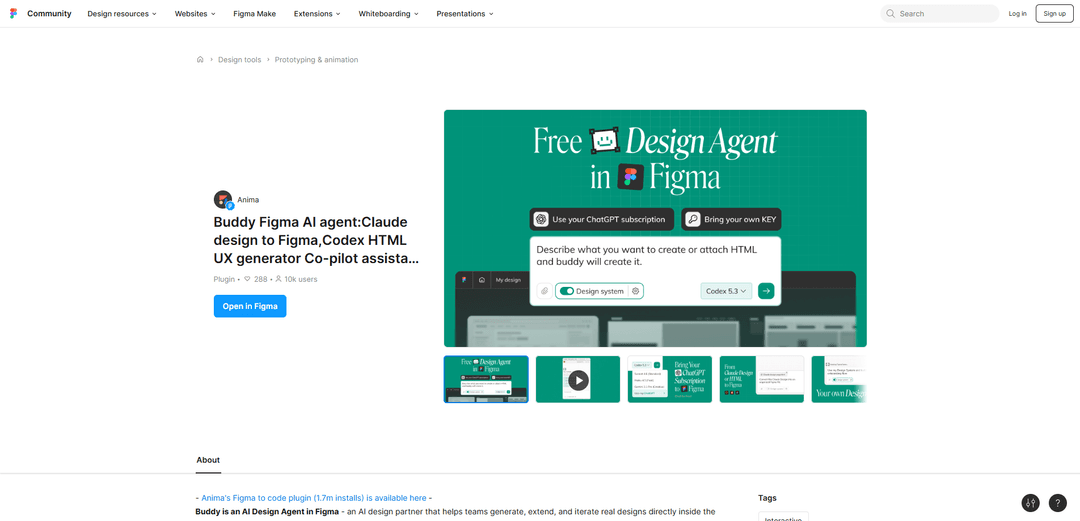Expand the Extensions dropdown menu
Image resolution: width=1080 pixels, height=521 pixels.
(317, 14)
